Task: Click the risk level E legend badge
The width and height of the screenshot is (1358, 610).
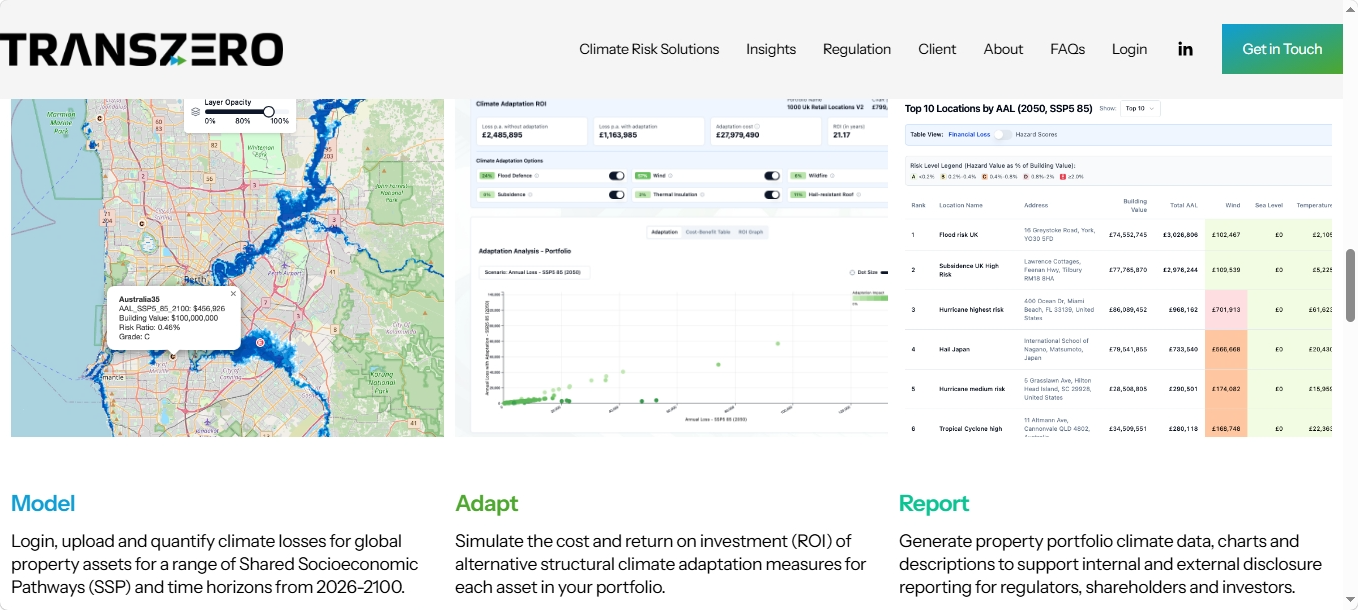Action: tap(1061, 176)
